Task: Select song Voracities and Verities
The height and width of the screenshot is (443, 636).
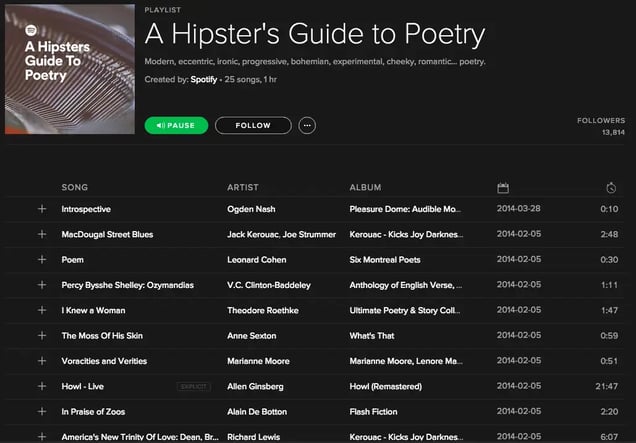Action: pyautogui.click(x=104, y=361)
